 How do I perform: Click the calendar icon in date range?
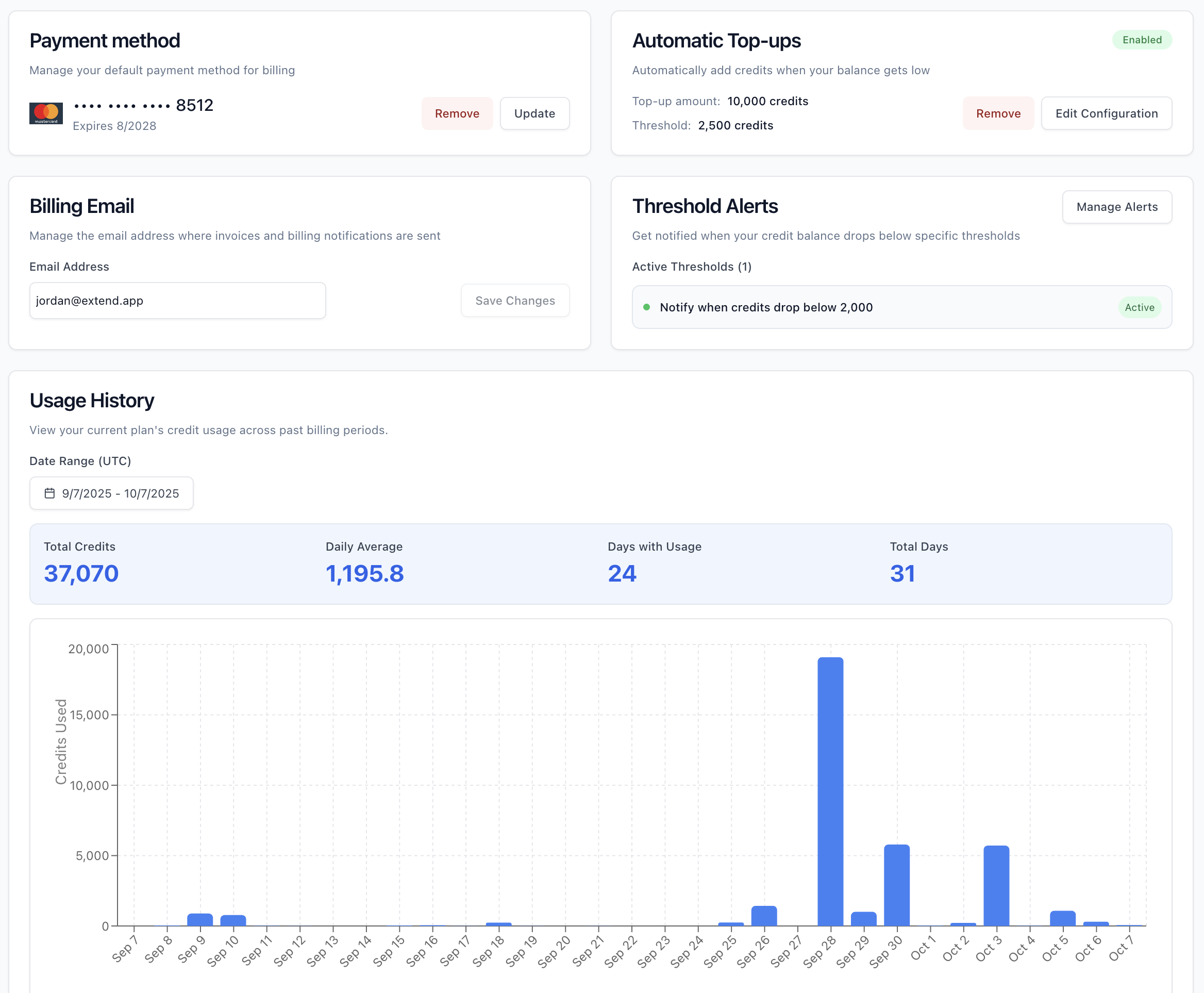tap(50, 493)
